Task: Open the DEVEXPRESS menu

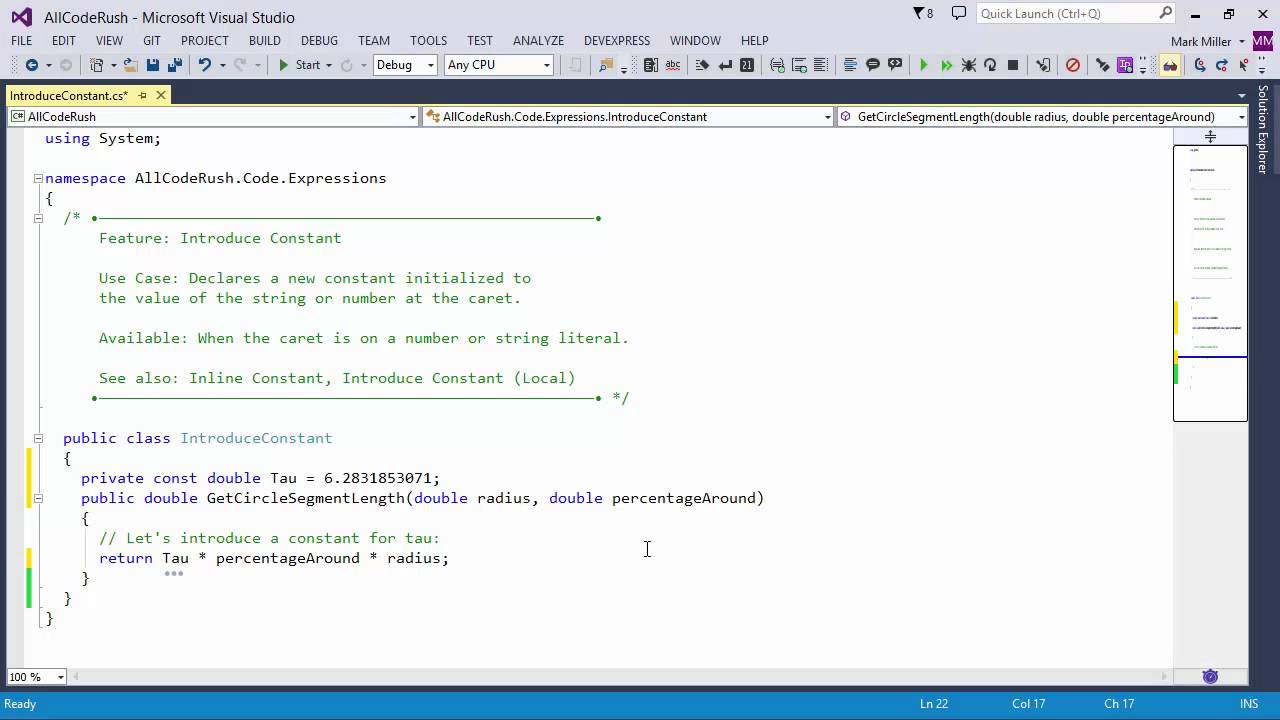Action: (x=617, y=41)
